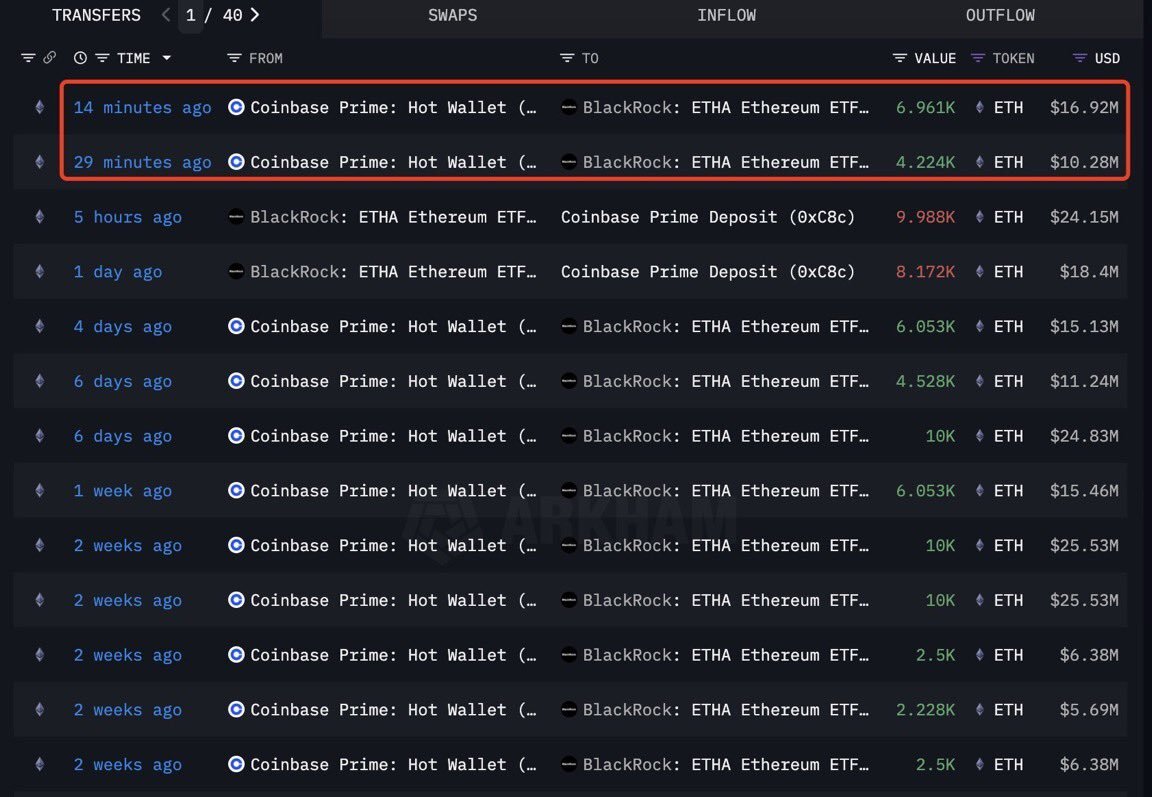
Task: Select the $16.92M USD amount
Action: click(x=1084, y=107)
